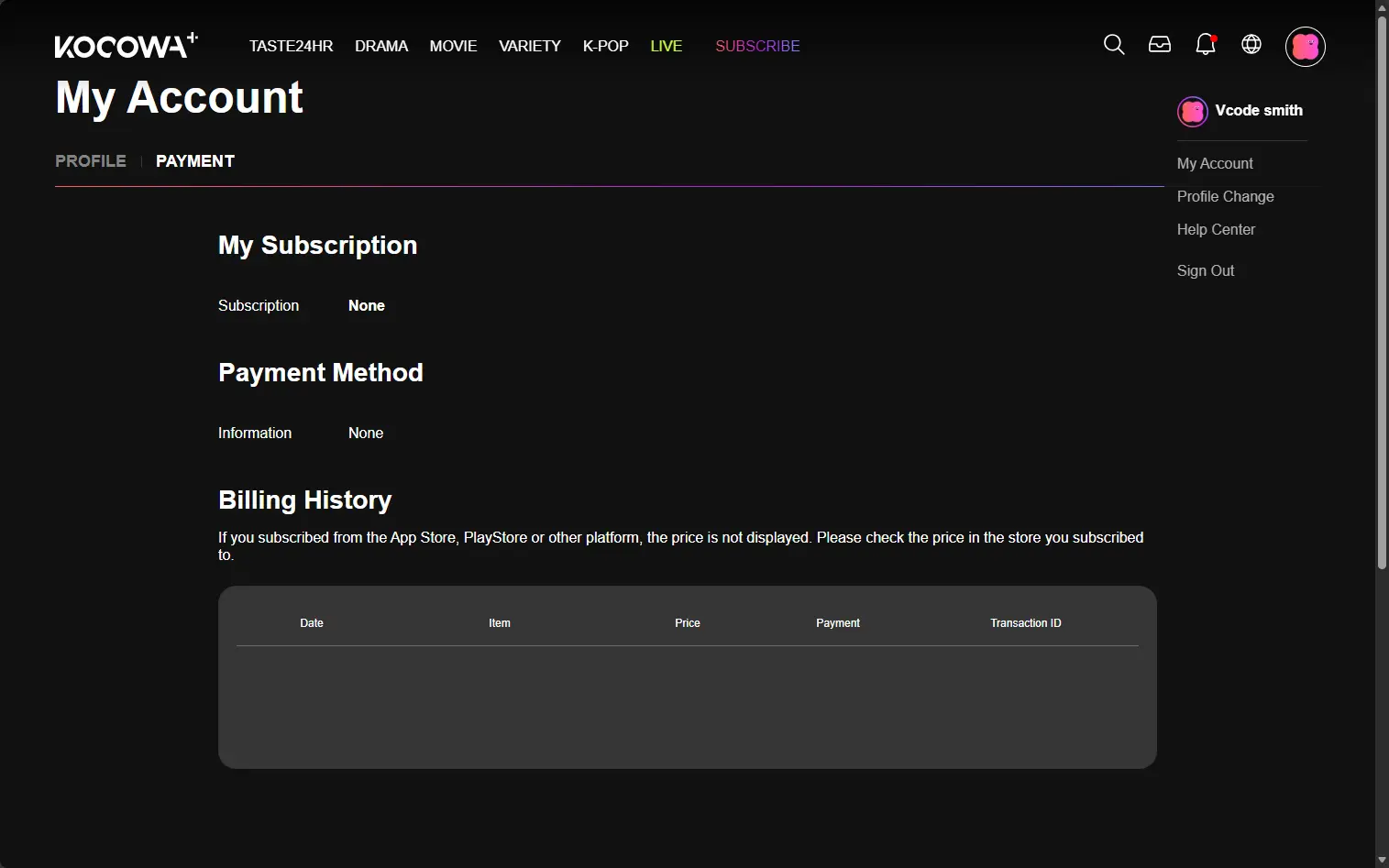Open the K-POP menu item
The image size is (1389, 868).
click(606, 46)
